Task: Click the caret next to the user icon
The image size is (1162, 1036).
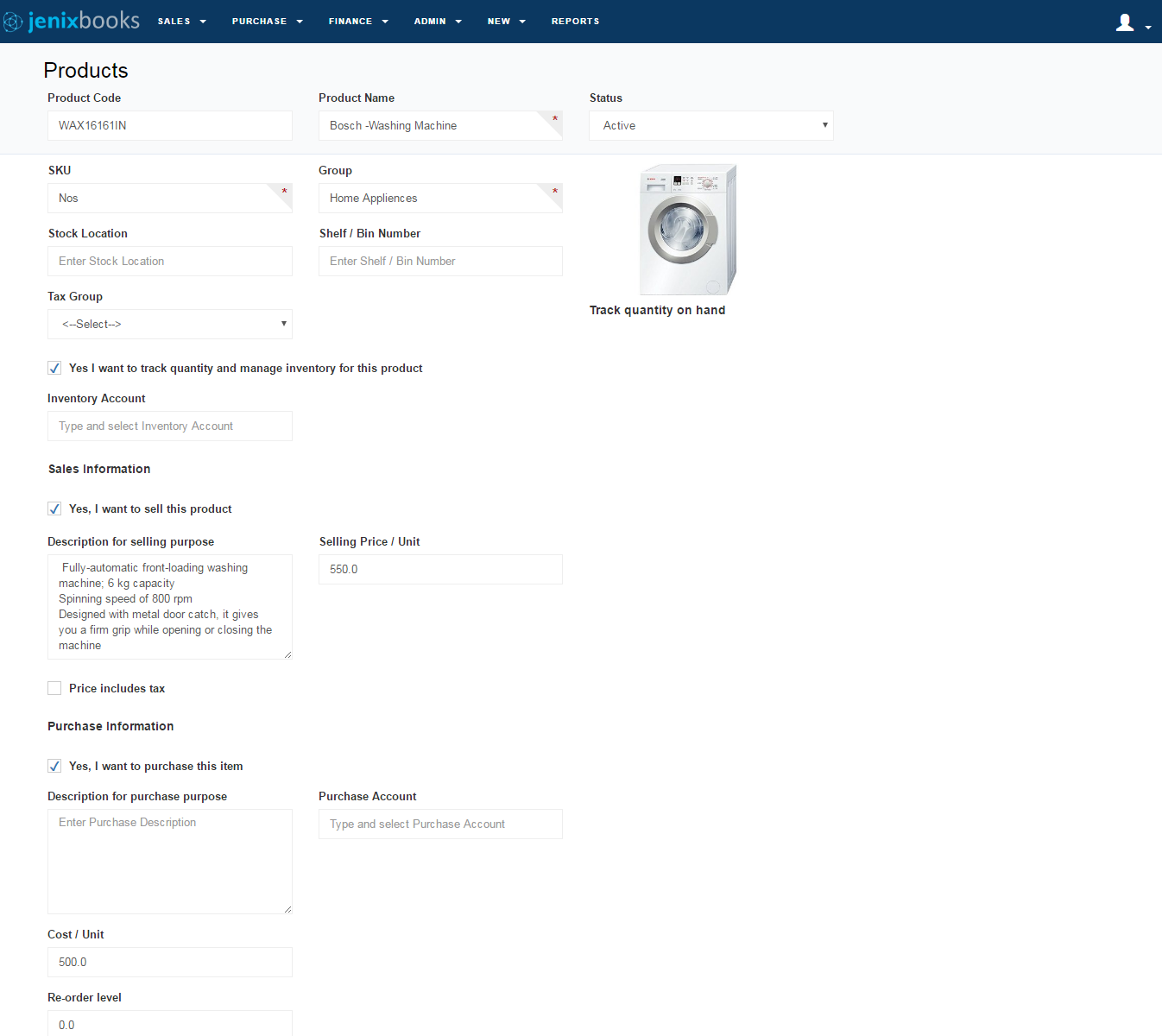Action: point(1148,28)
